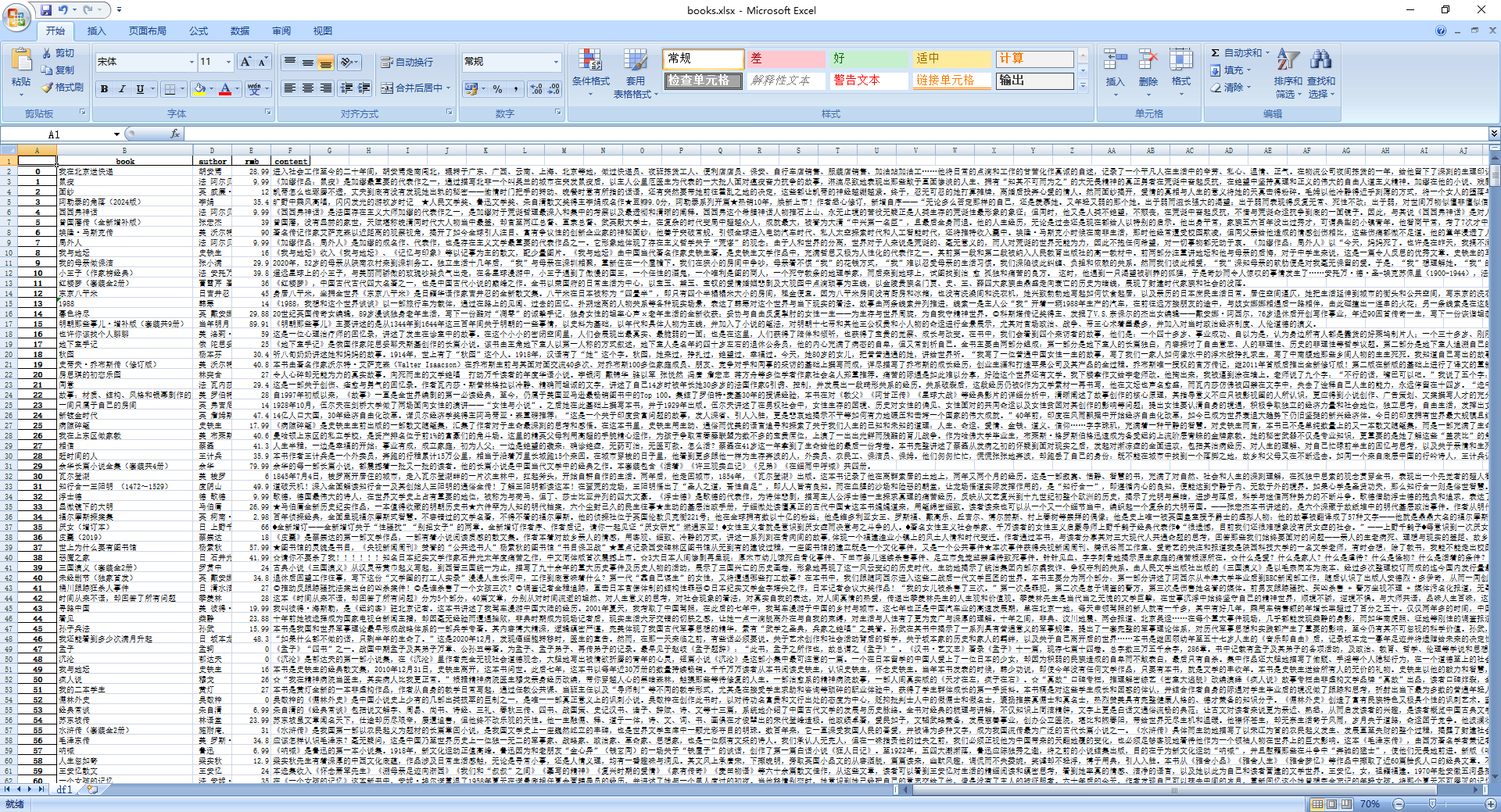Image resolution: width=1501 pixels, height=812 pixels.
Task: Expand font color dropdown arrow
Action: tap(238, 89)
